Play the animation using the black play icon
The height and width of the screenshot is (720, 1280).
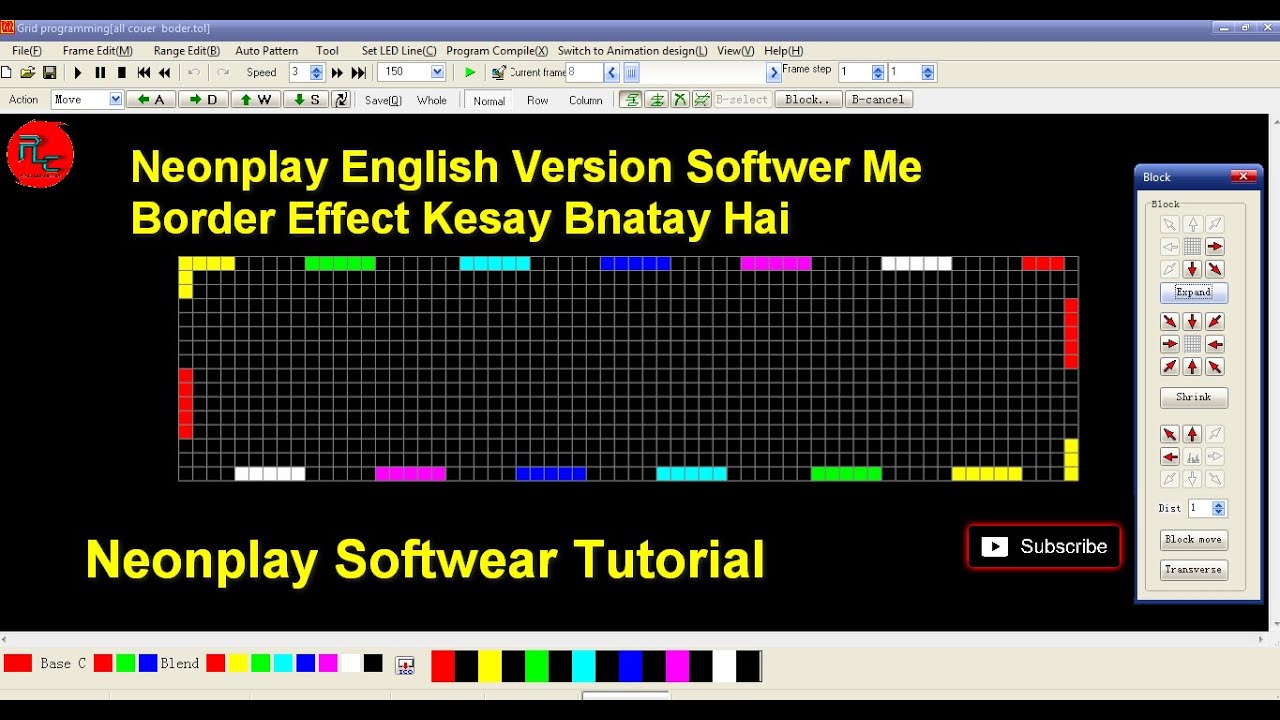[x=78, y=72]
